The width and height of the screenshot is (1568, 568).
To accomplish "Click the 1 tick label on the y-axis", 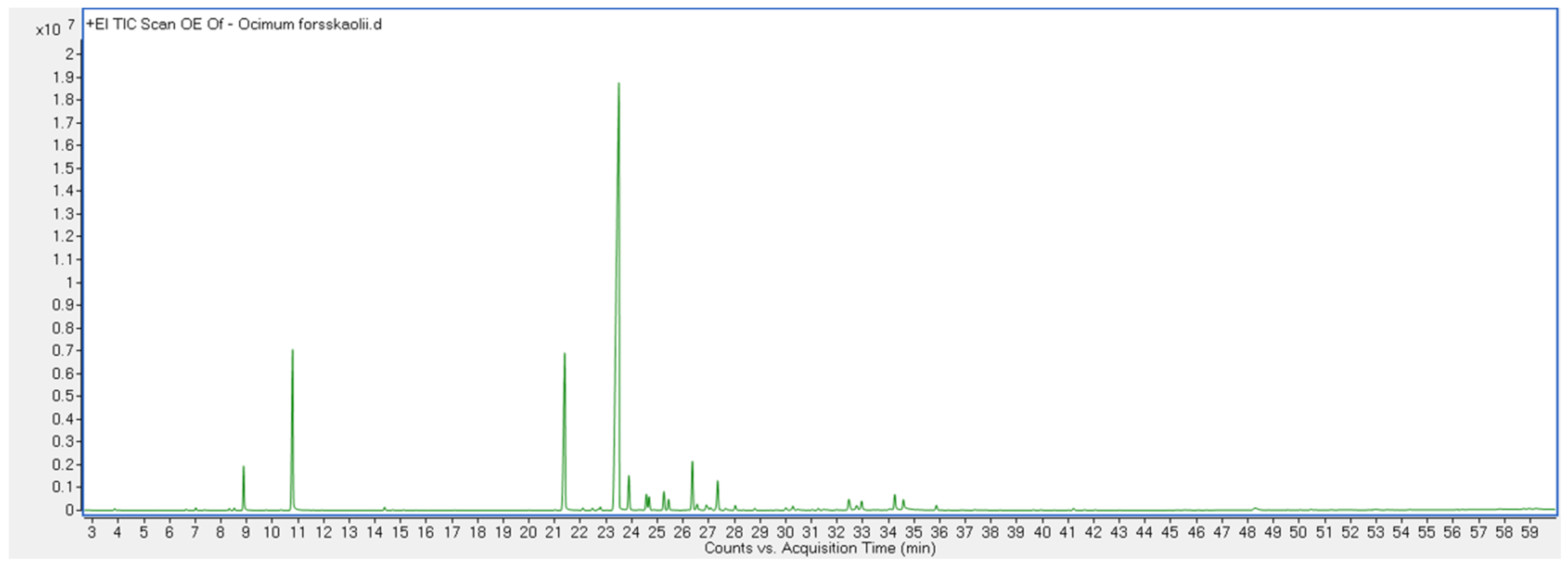I will pyautogui.click(x=69, y=282).
